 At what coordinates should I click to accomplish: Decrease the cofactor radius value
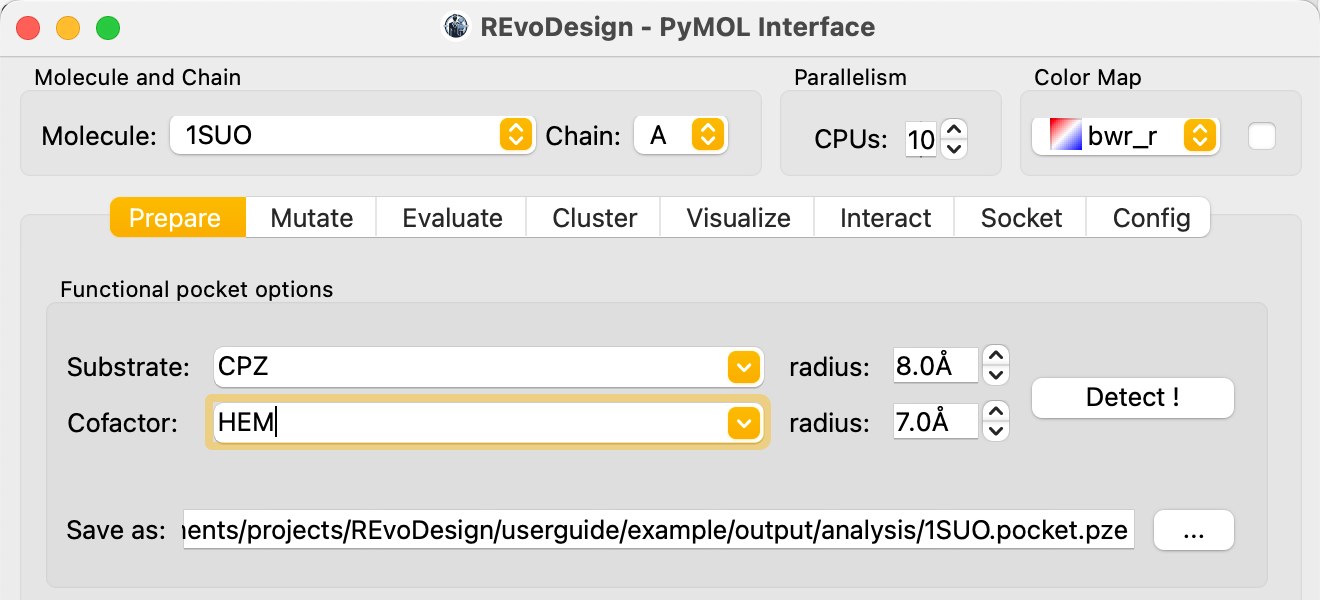(995, 432)
